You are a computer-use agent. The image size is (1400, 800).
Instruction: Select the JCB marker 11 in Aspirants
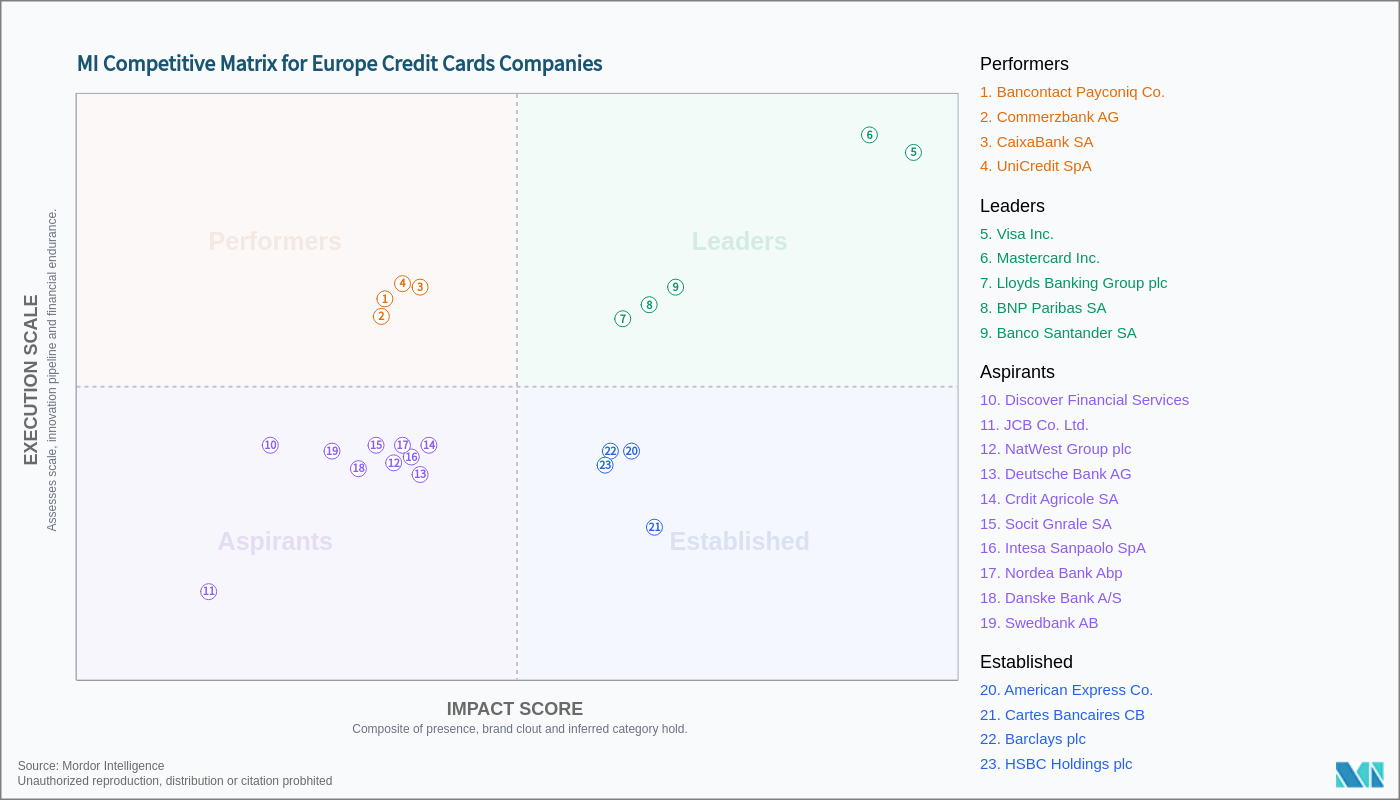[208, 591]
